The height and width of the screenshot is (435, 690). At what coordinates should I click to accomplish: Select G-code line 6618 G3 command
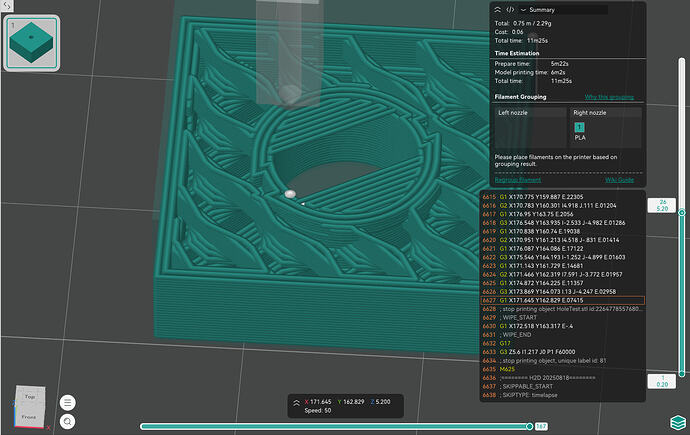click(562, 223)
